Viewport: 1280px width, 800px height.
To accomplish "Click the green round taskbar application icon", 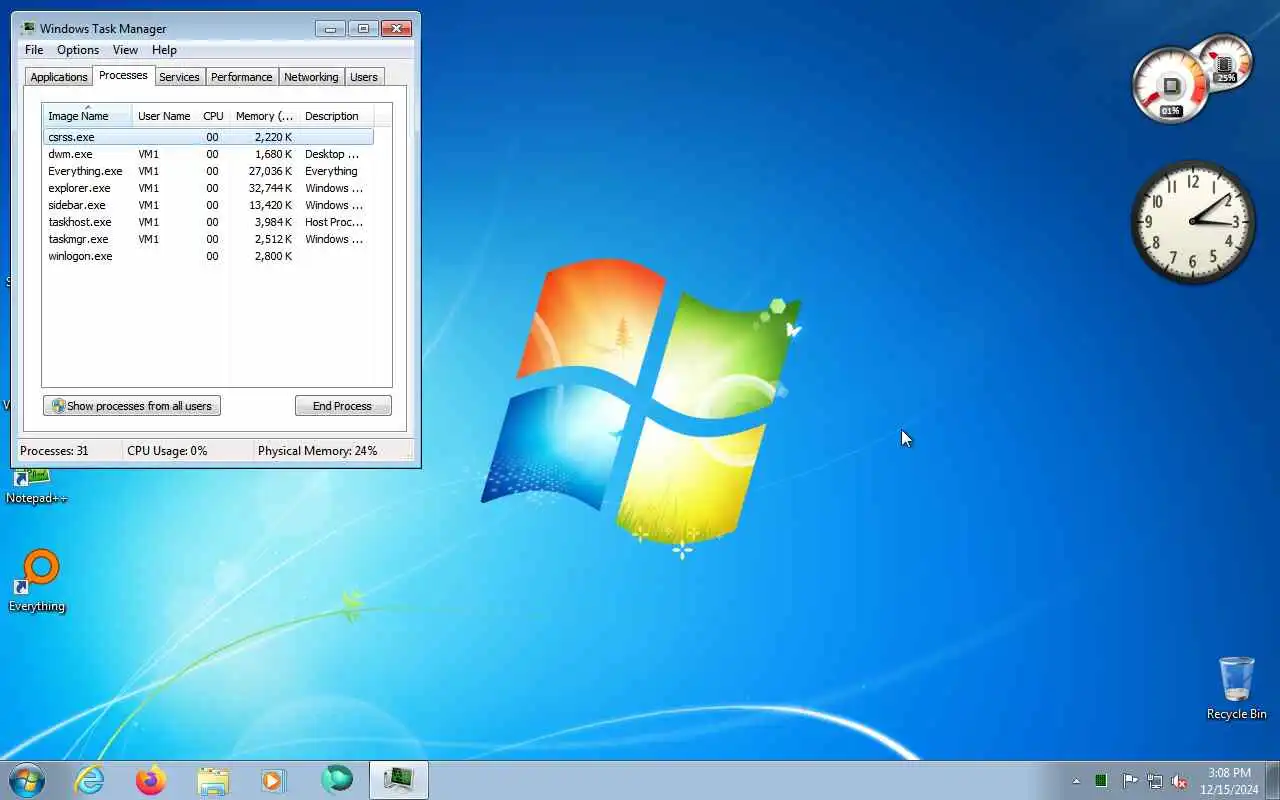I will [x=337, y=780].
